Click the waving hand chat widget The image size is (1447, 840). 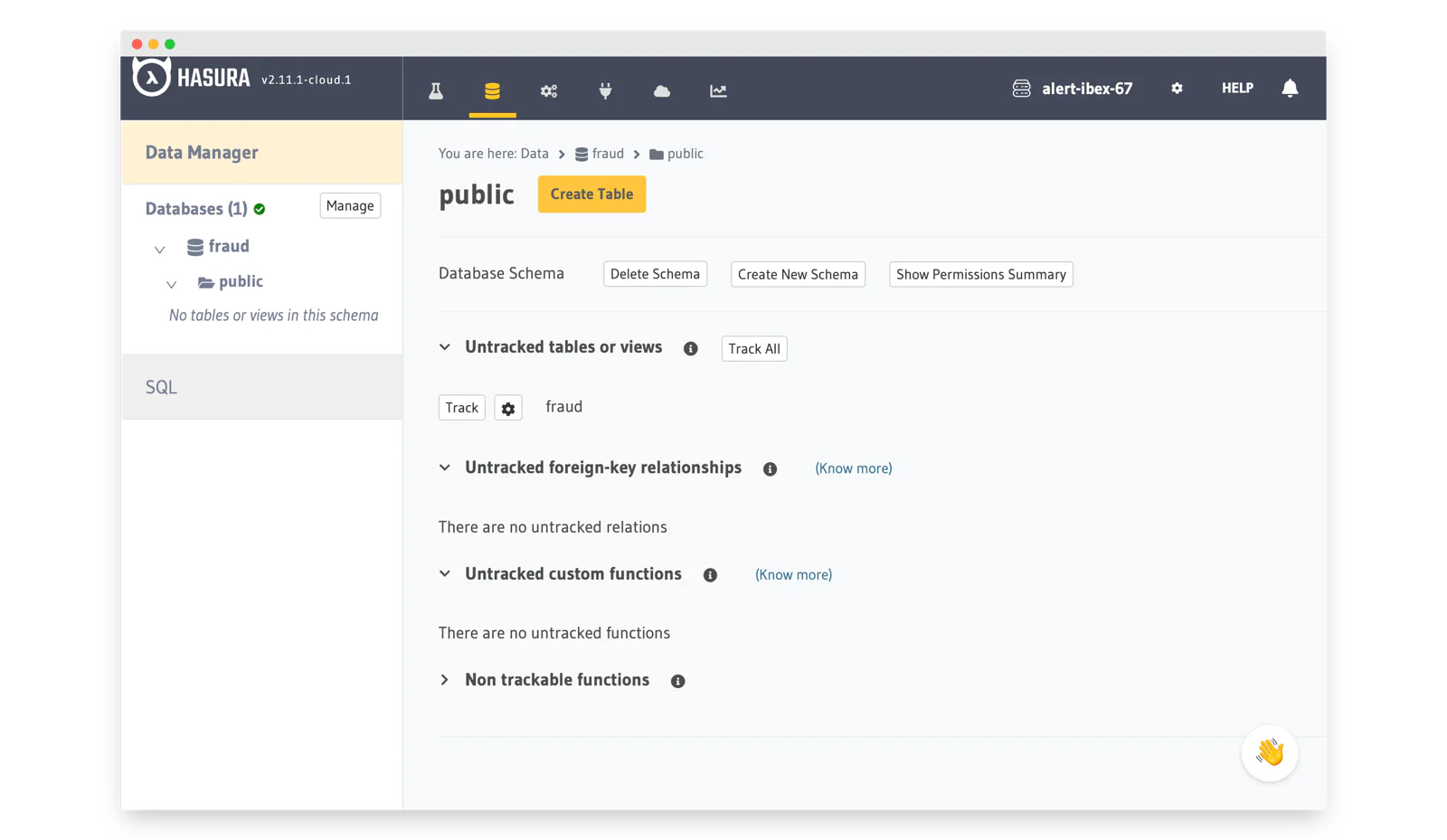tap(1270, 752)
